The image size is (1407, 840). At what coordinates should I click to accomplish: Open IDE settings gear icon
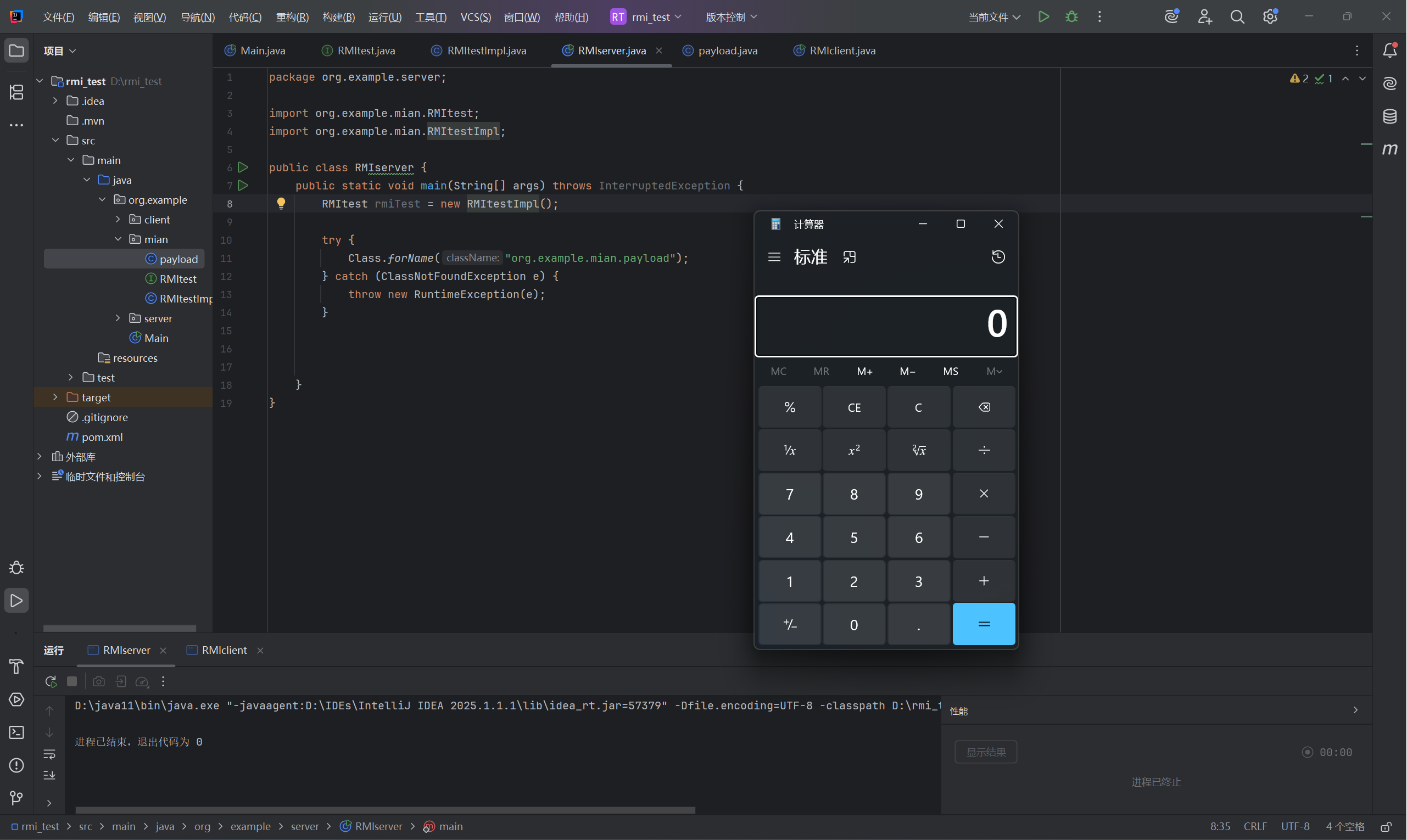[x=1271, y=17]
